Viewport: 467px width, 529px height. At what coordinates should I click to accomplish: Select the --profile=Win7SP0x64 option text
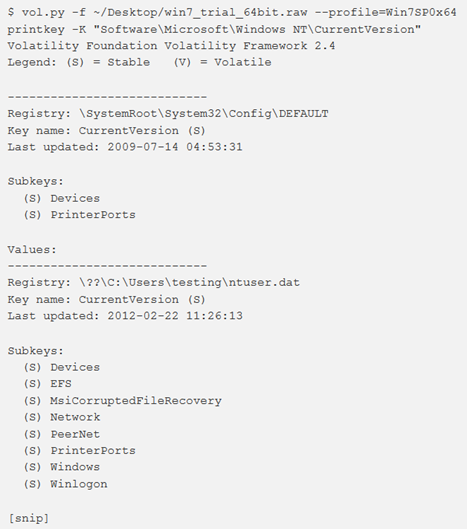point(385,12)
